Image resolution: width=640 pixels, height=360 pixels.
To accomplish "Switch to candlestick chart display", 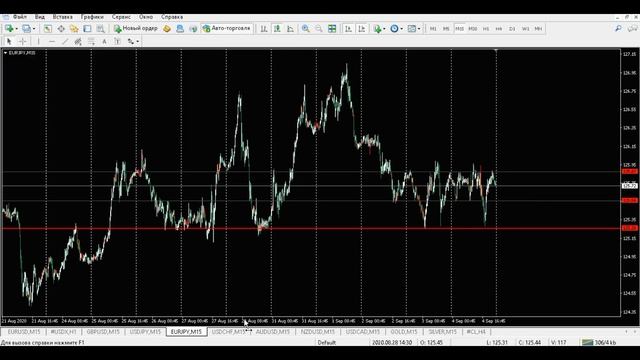I will [277, 29].
